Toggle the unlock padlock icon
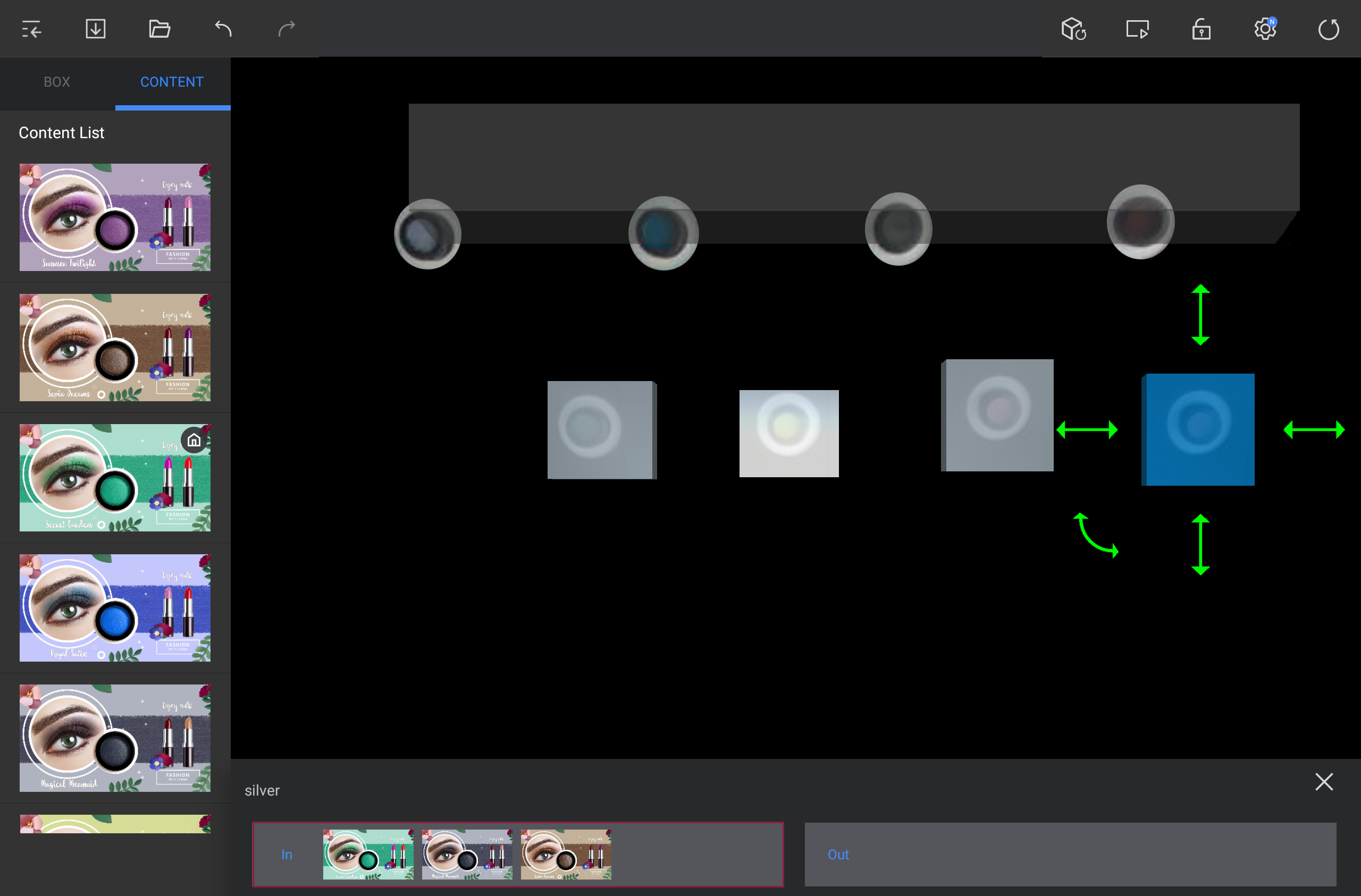This screenshot has width=1361, height=896. 1201,29
